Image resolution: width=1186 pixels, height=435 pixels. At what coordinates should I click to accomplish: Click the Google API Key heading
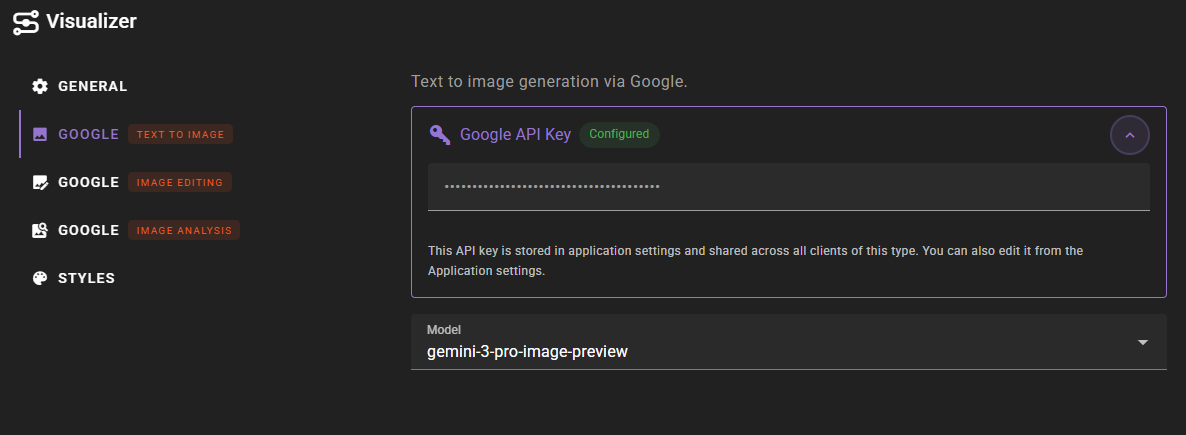pos(515,135)
